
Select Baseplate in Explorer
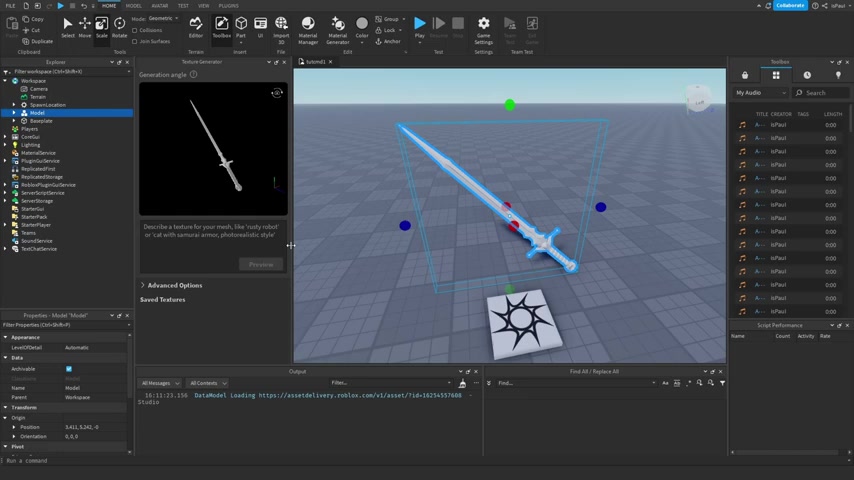tap(41, 121)
